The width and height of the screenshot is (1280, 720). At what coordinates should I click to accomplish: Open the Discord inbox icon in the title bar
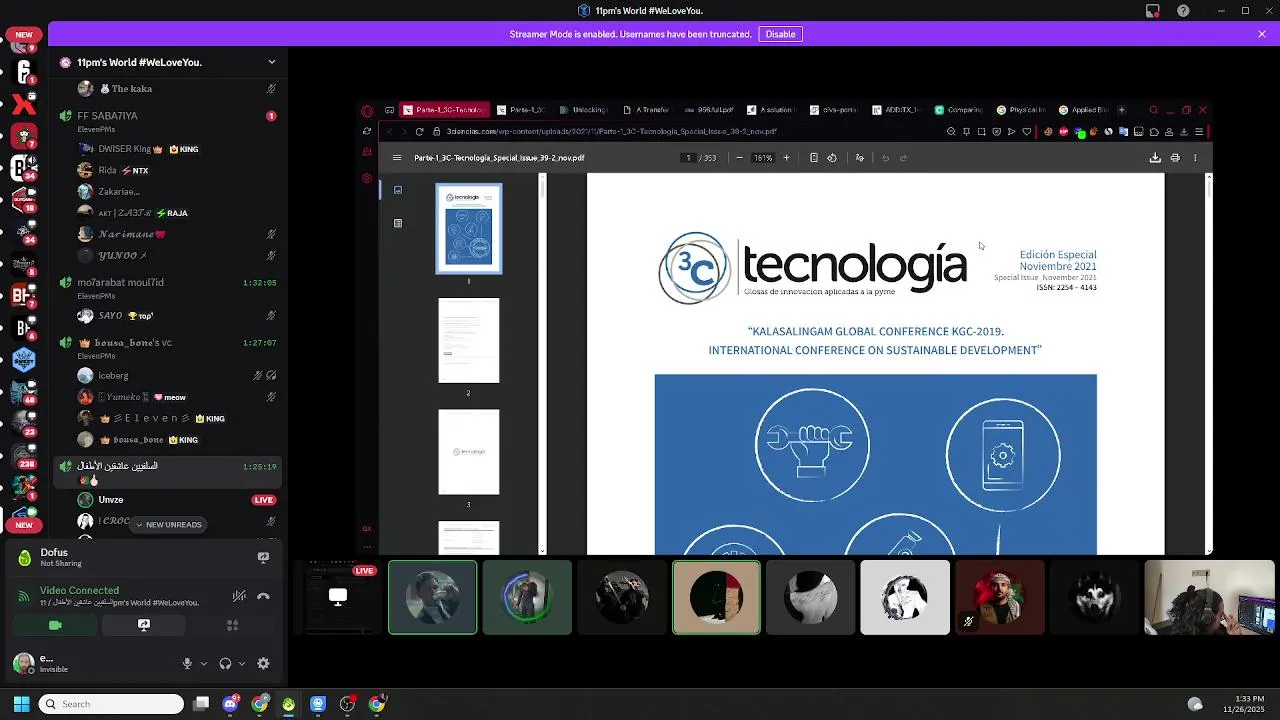[1152, 11]
